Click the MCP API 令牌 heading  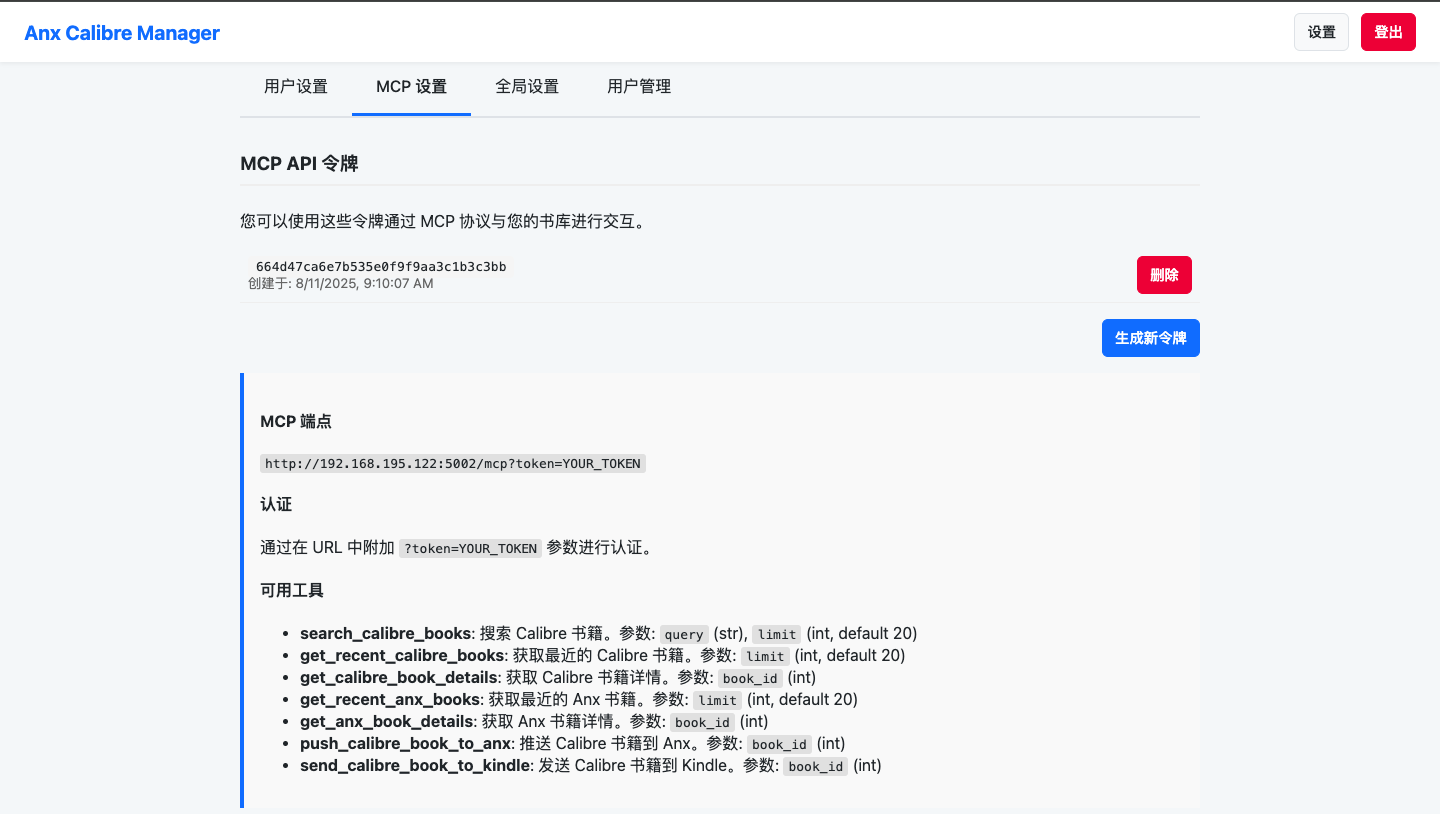299,164
